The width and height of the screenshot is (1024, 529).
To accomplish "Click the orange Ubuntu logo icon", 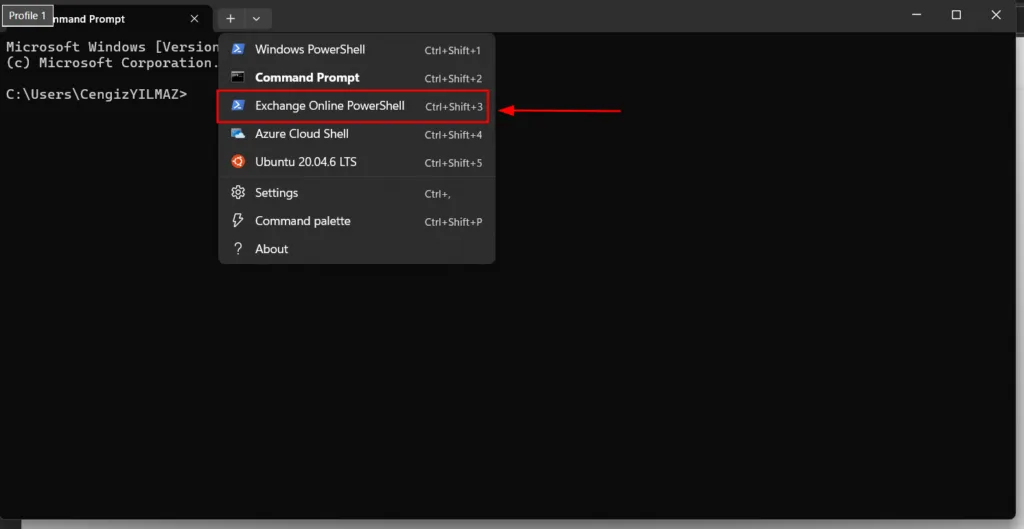I will click(238, 162).
